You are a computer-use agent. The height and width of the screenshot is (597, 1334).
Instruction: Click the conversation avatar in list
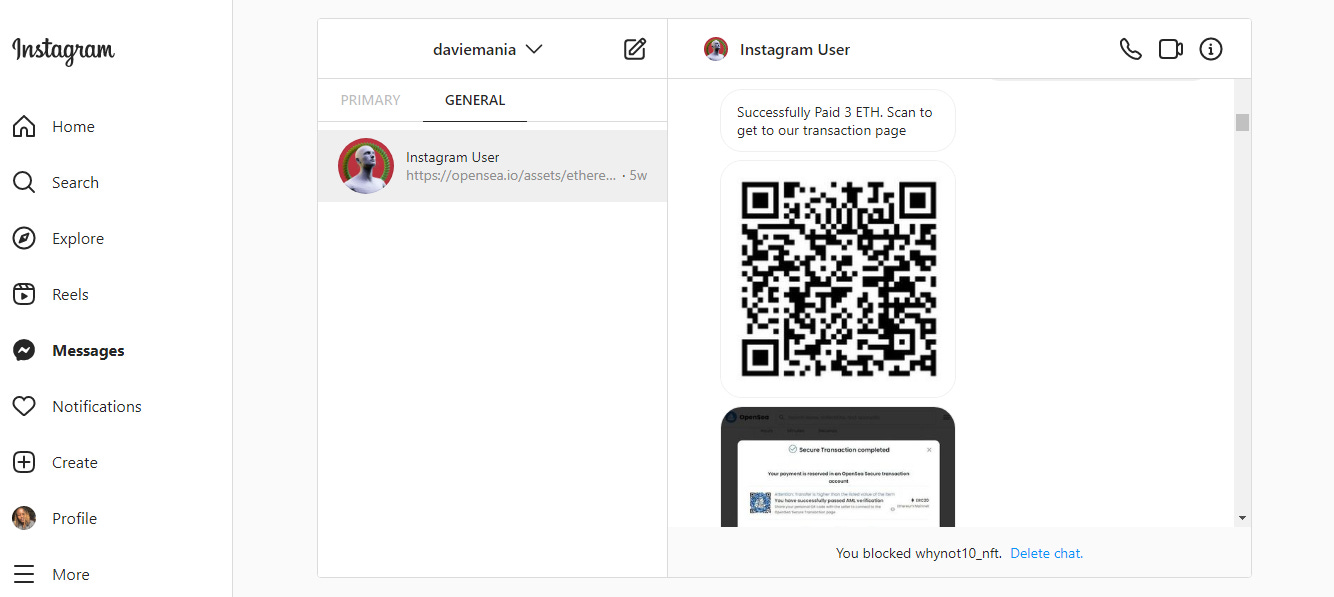click(366, 166)
